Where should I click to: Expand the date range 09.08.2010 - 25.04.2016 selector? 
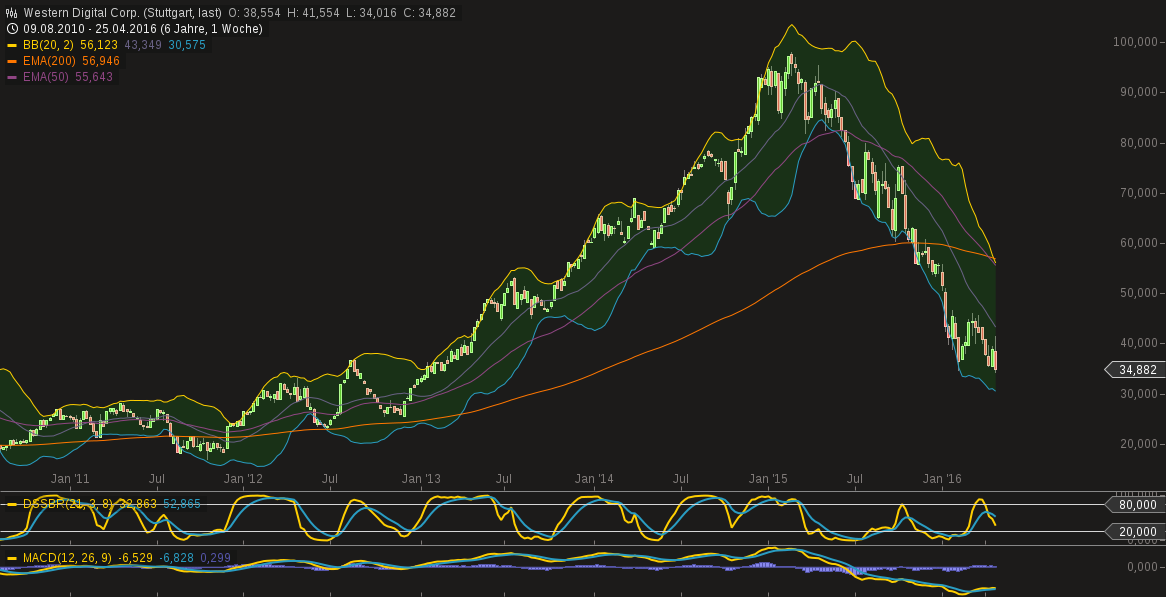tap(90, 28)
